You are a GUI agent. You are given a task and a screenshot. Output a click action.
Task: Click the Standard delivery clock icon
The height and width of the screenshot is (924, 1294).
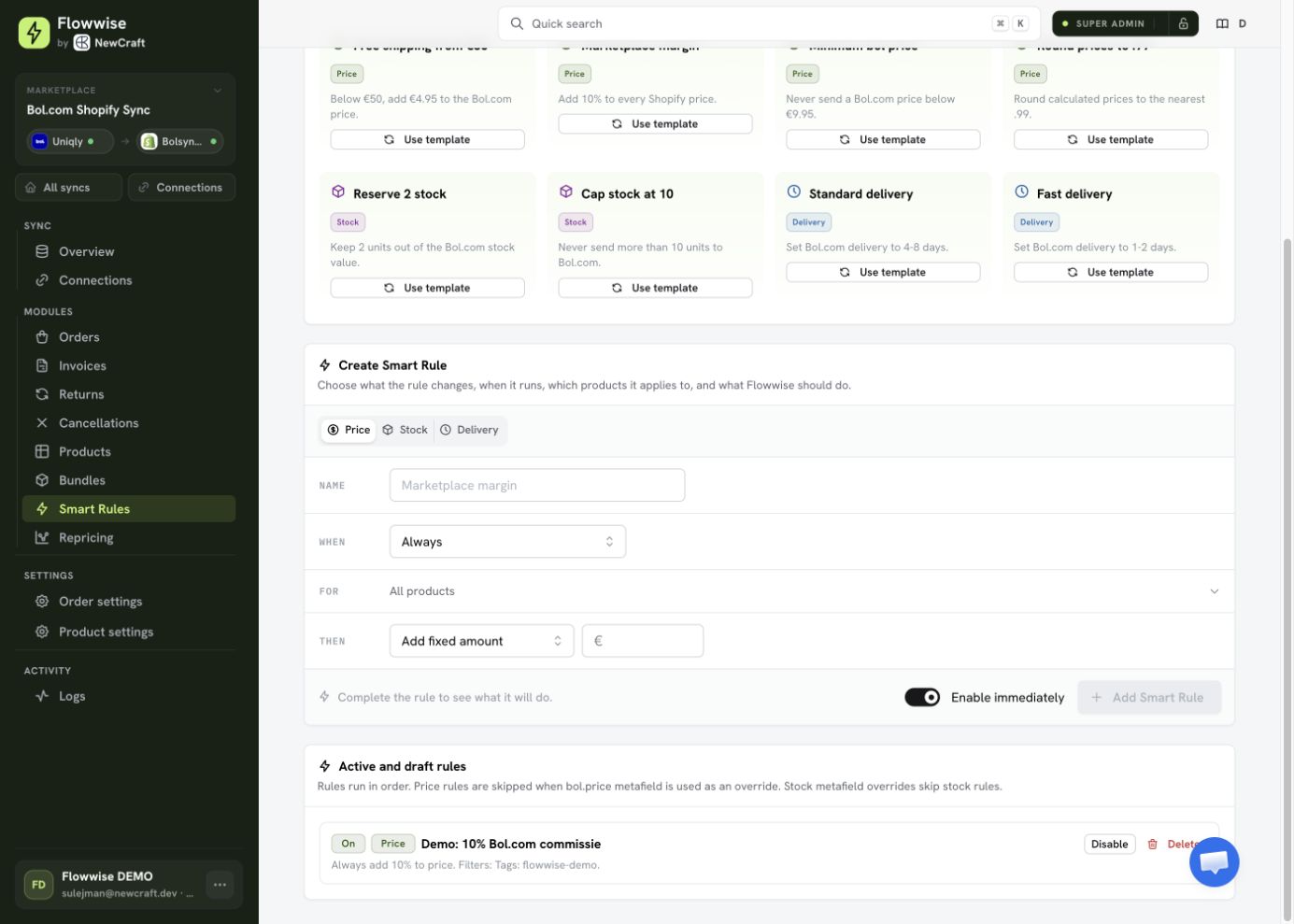coord(794,192)
